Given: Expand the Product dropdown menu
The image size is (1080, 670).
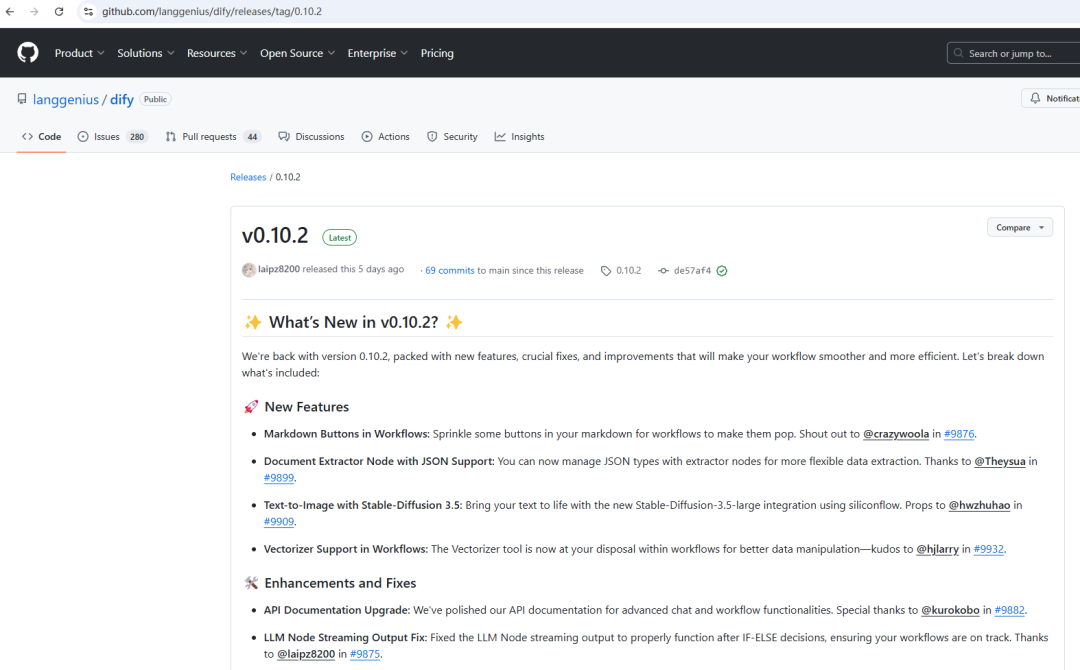Looking at the screenshot, I should 79,53.
